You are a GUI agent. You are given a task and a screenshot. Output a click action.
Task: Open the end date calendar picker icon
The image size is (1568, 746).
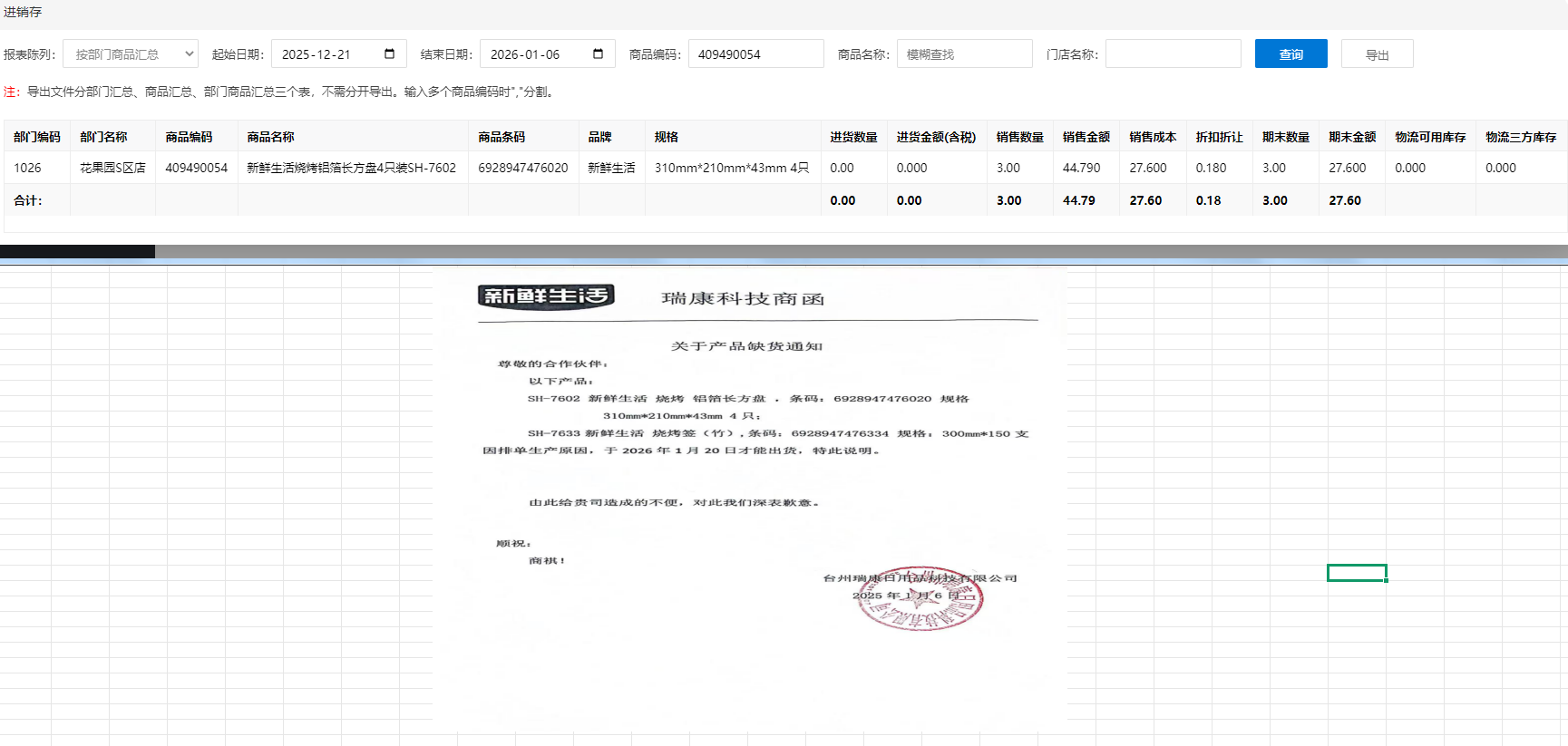[x=598, y=53]
